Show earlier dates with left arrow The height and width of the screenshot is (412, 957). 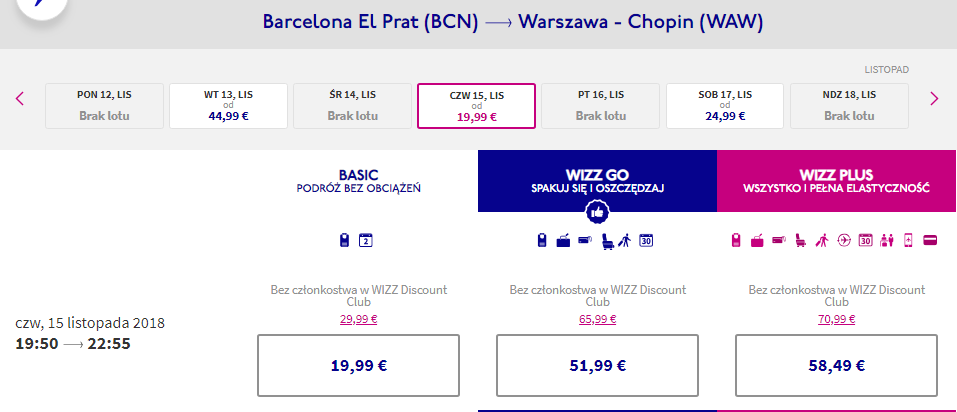pos(20,98)
